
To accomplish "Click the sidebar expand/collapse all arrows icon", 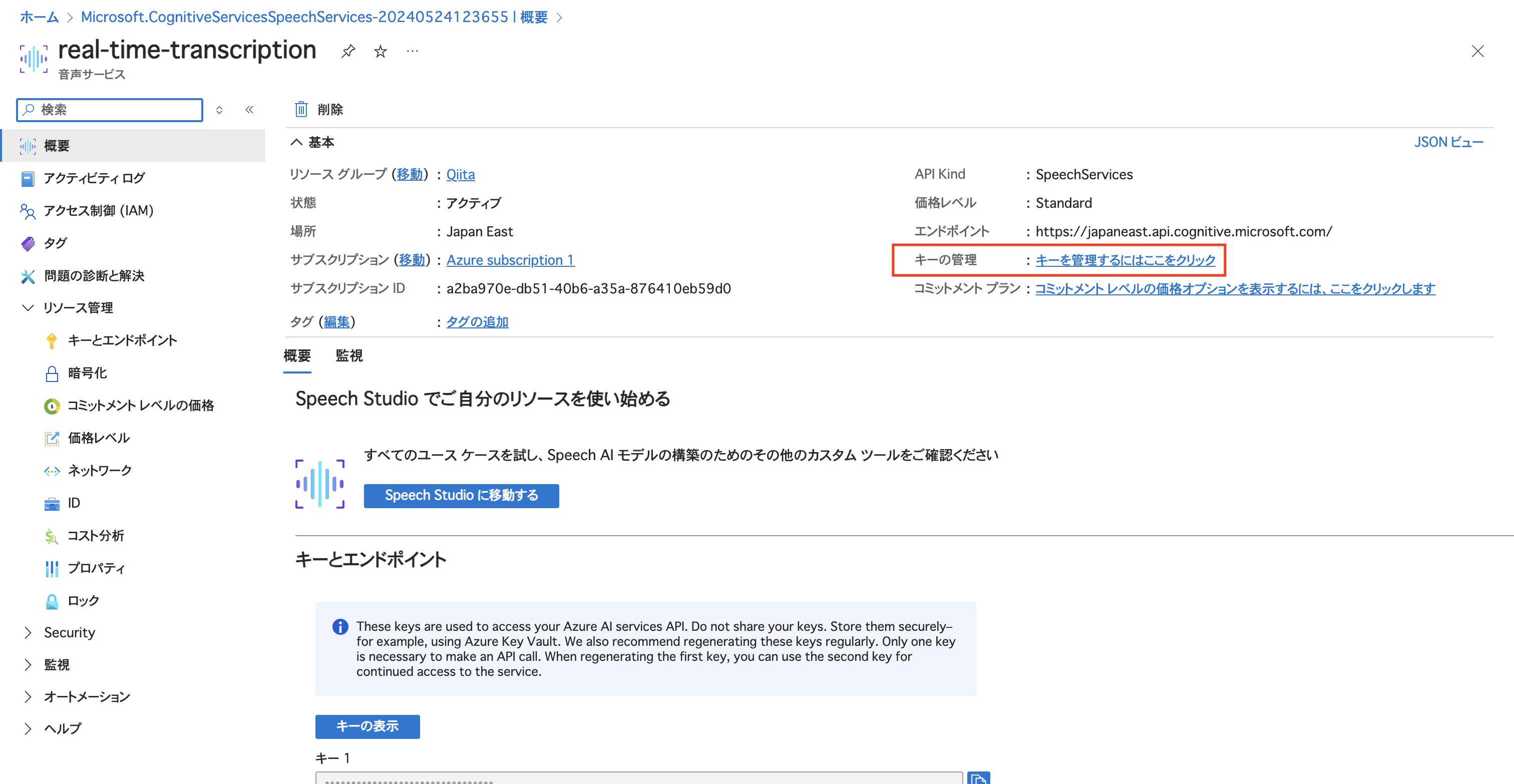I will click(219, 110).
